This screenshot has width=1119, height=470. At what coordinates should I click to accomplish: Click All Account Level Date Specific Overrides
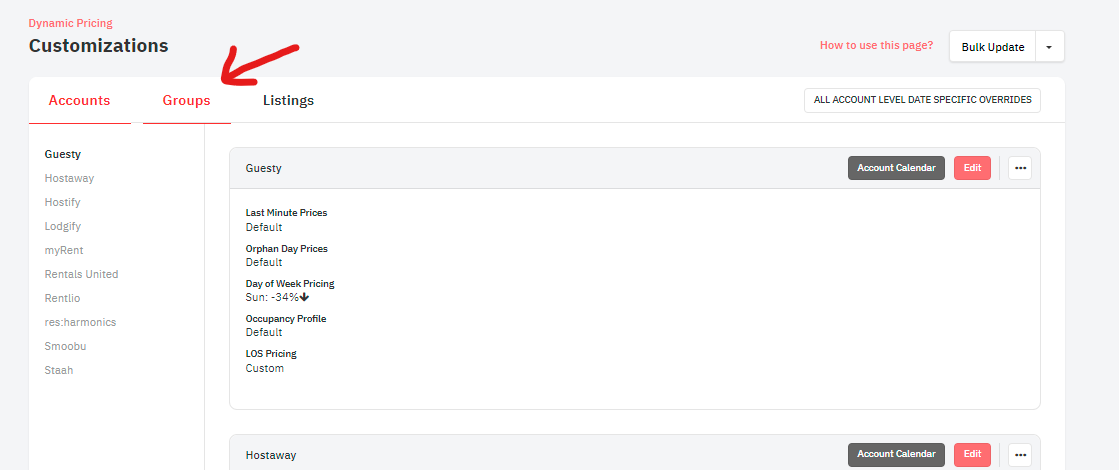pyautogui.click(x=922, y=100)
